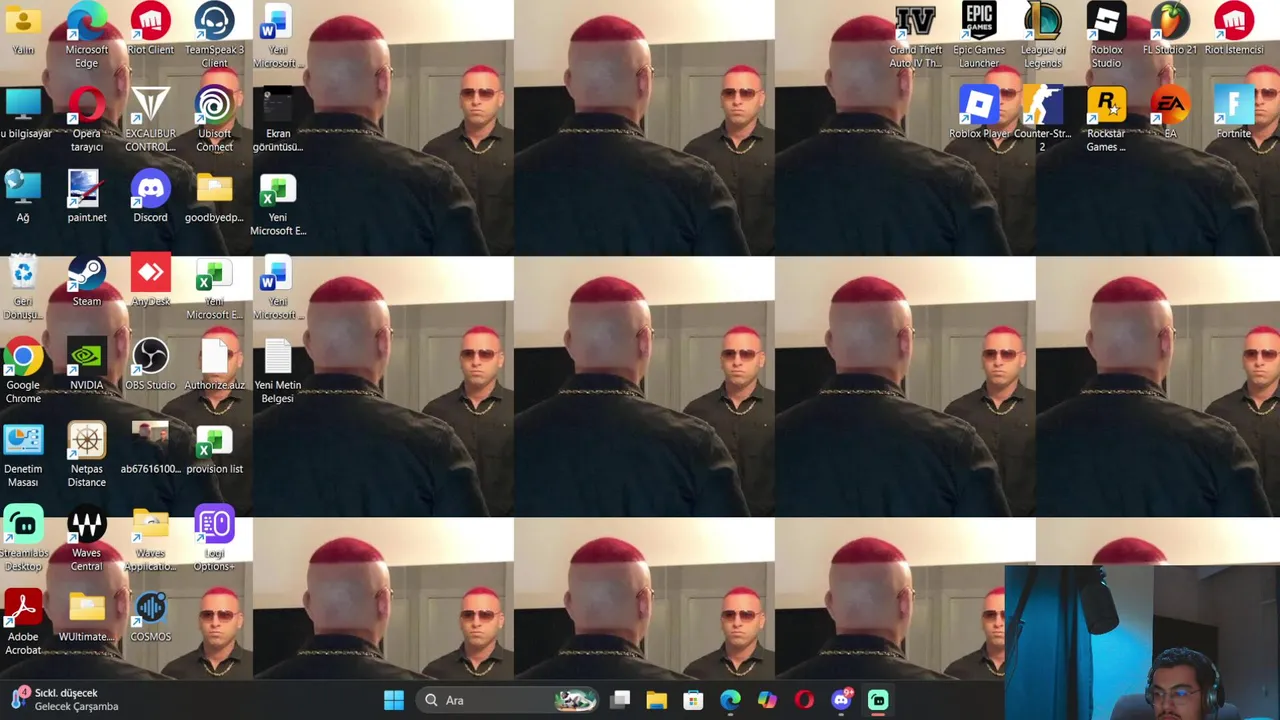Open Opera browser from taskbar
Image resolution: width=1280 pixels, height=720 pixels.
(804, 700)
